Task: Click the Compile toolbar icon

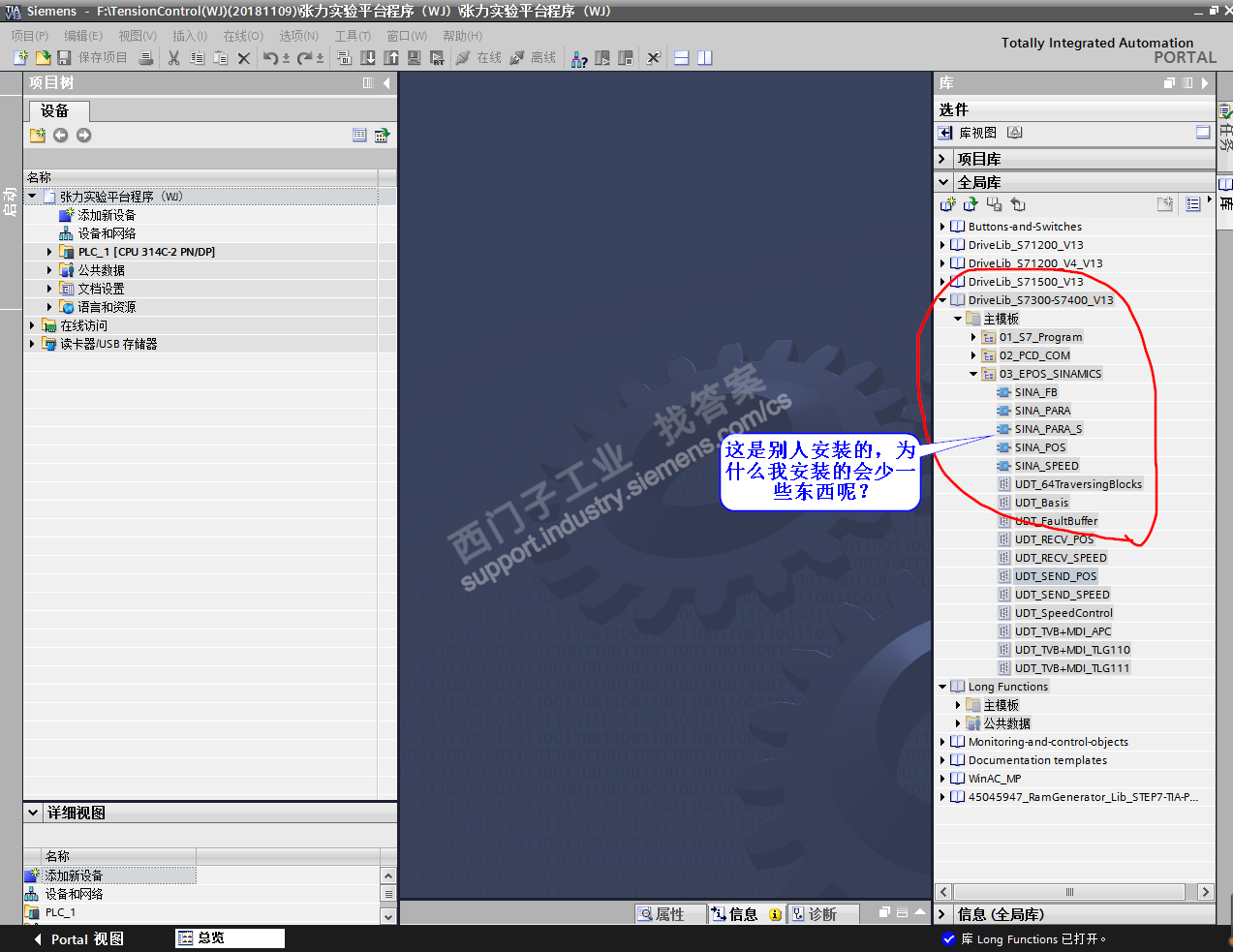Action: tap(344, 58)
